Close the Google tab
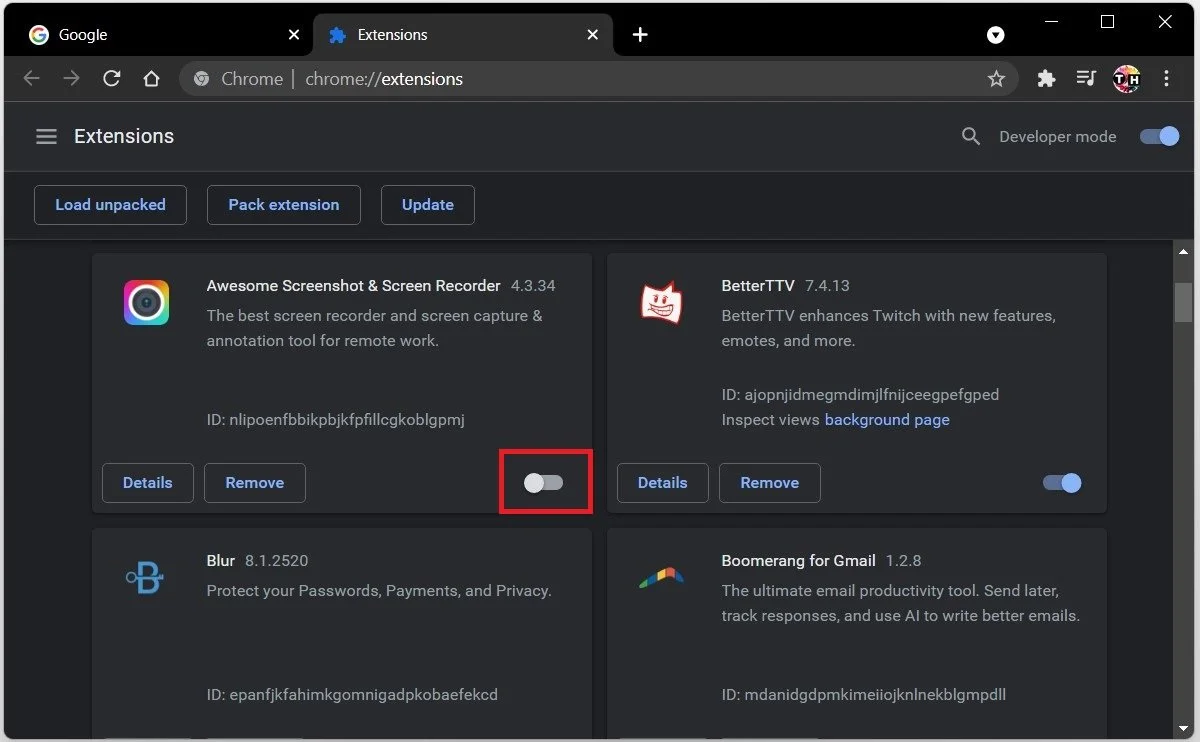1200x742 pixels. 294,35
